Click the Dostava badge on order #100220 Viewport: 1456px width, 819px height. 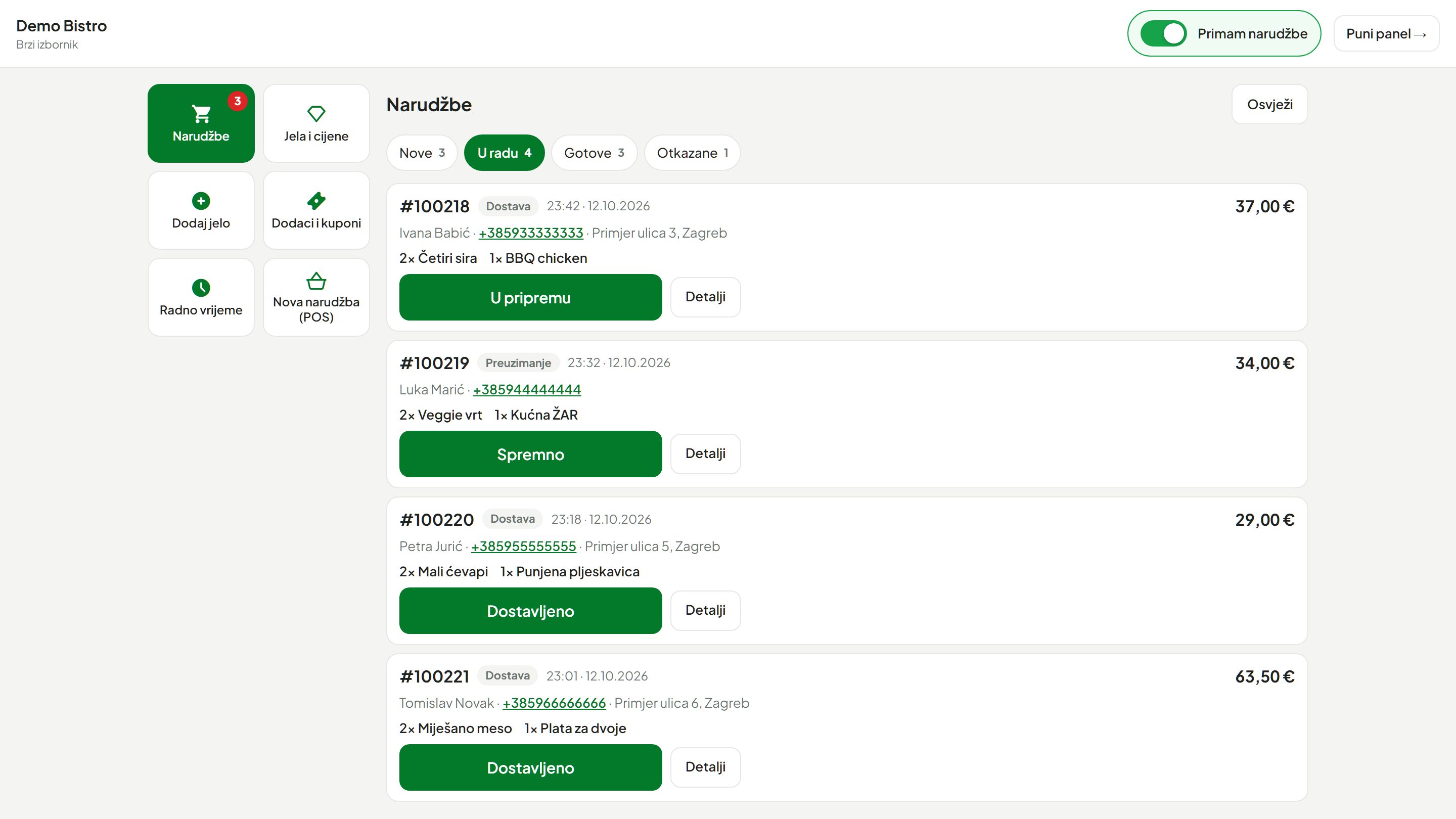[512, 519]
